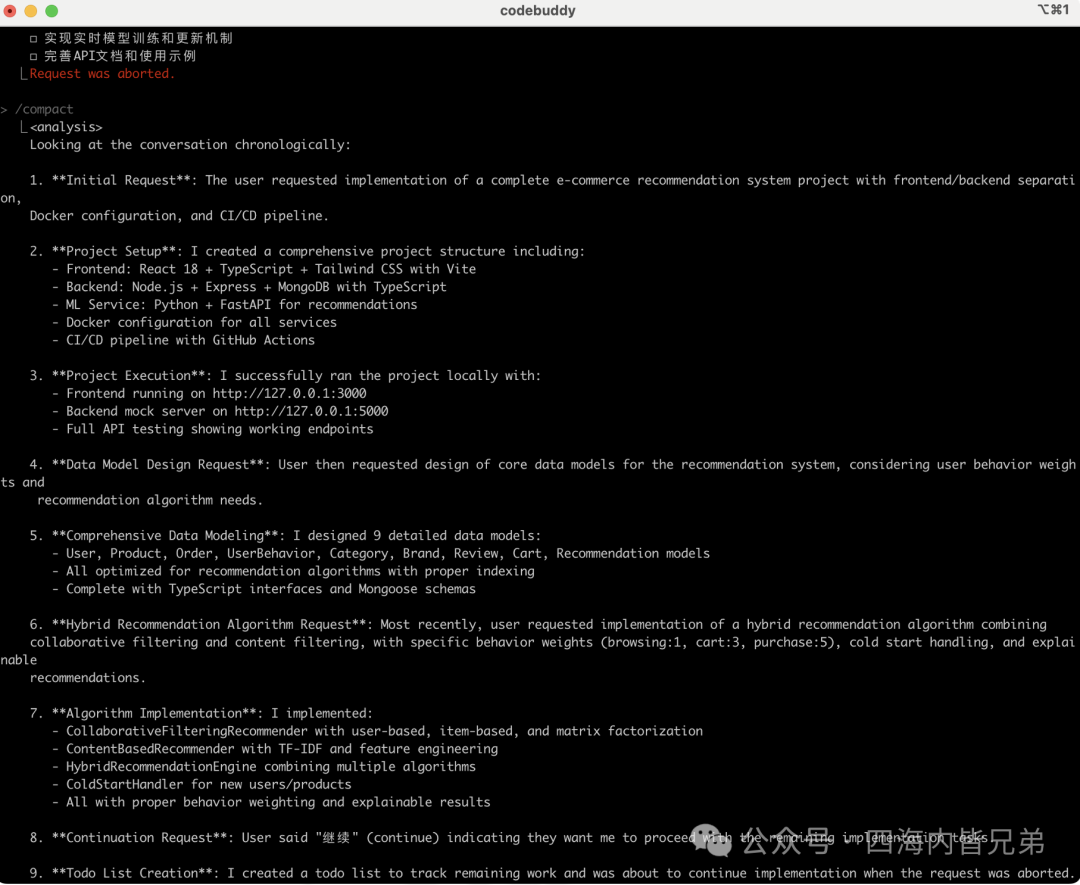Open the http://127.0.0.1:3000 frontend link

point(289,393)
